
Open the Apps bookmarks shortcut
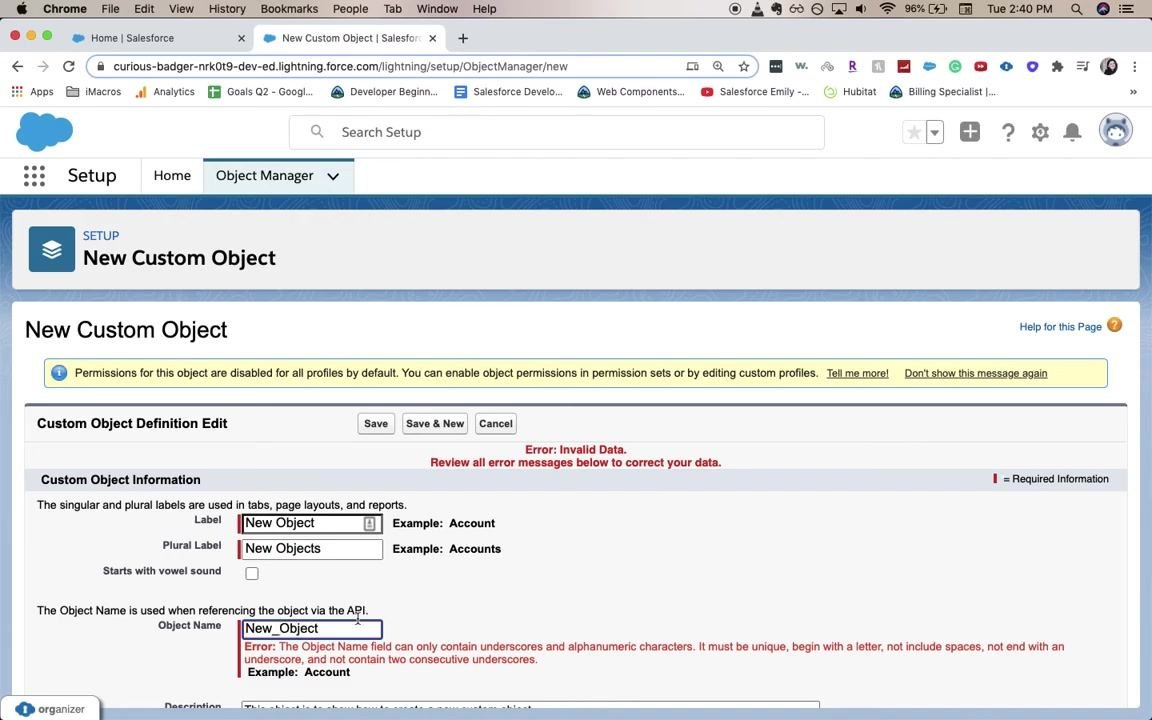32,92
